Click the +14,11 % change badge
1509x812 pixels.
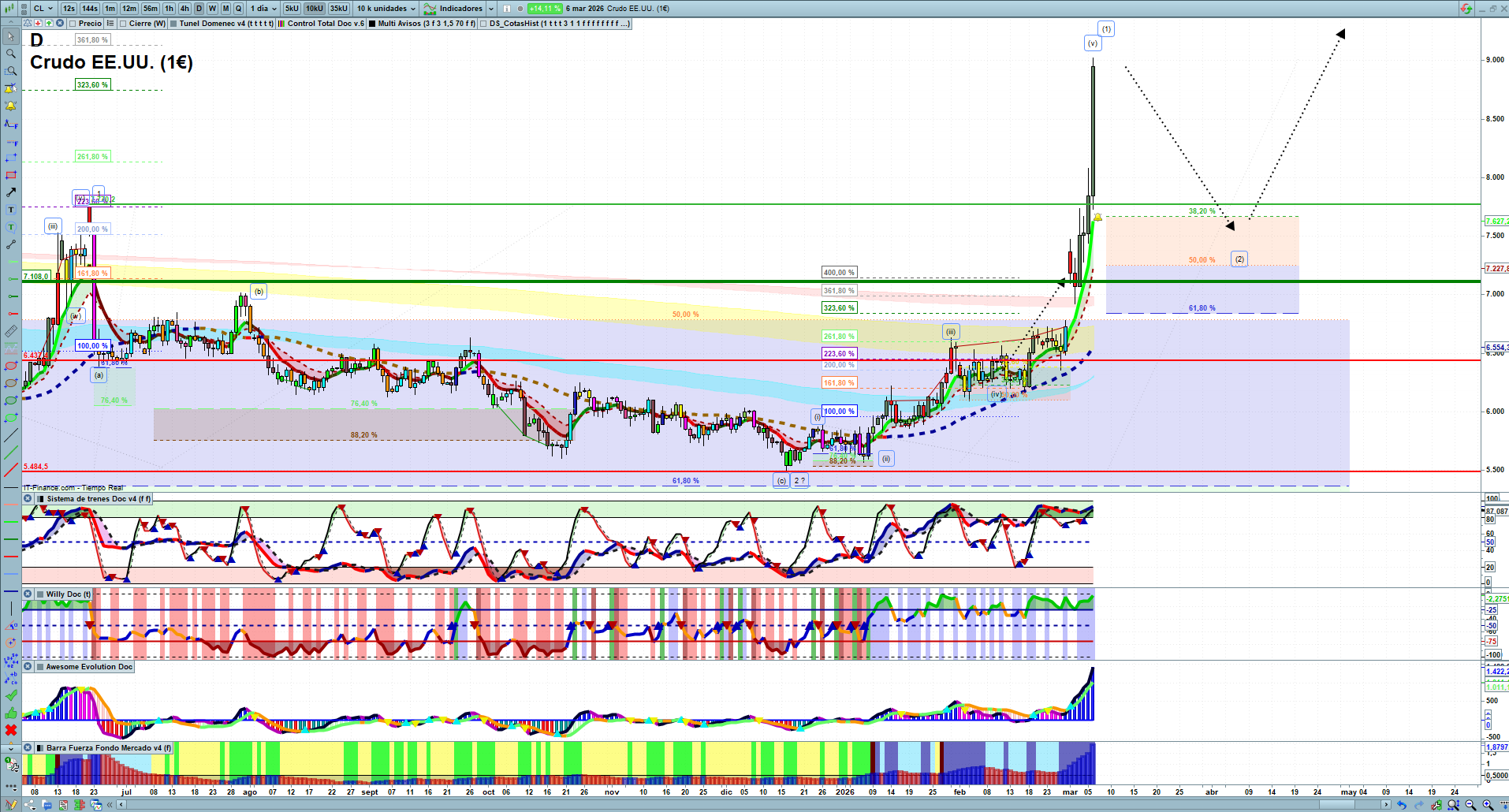point(545,9)
